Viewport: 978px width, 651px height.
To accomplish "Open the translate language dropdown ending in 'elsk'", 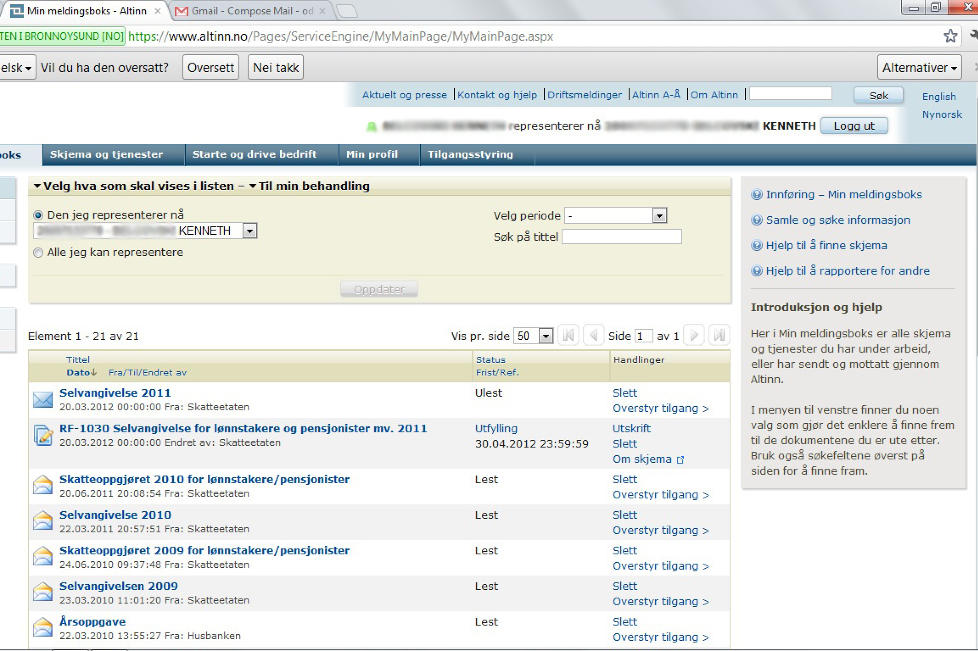I will 16,67.
